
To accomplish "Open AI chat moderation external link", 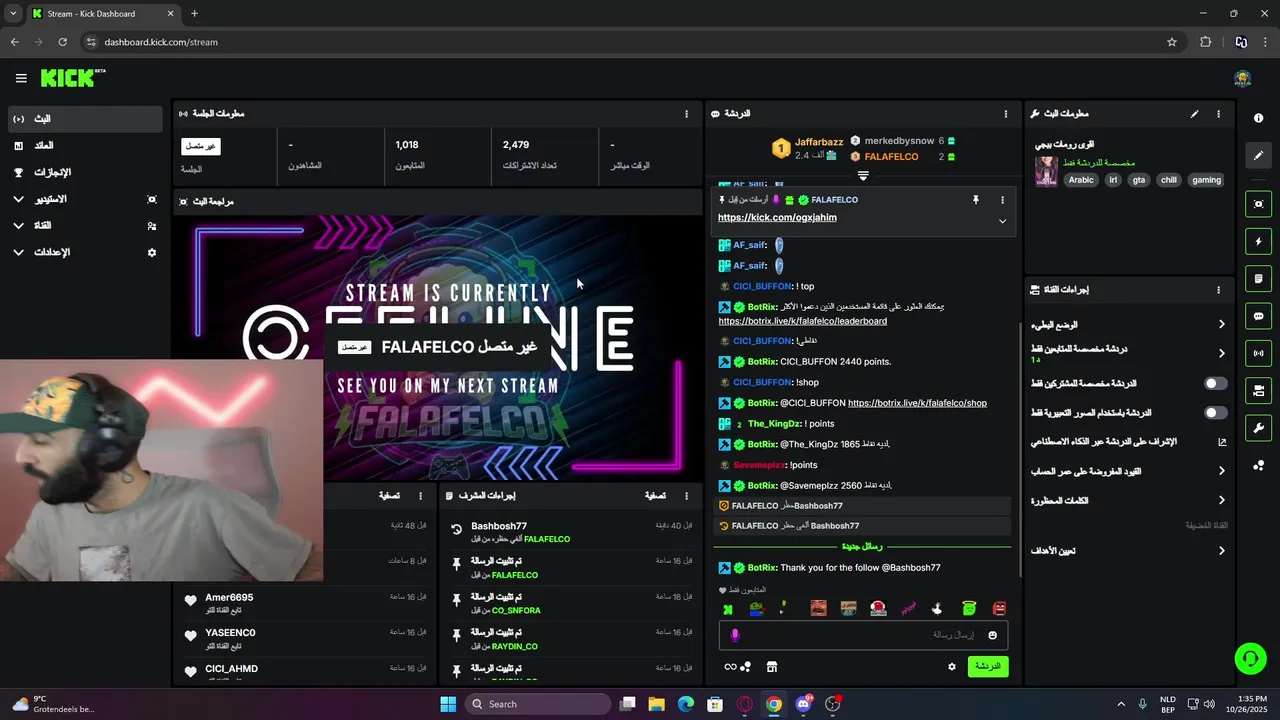I will [1221, 442].
